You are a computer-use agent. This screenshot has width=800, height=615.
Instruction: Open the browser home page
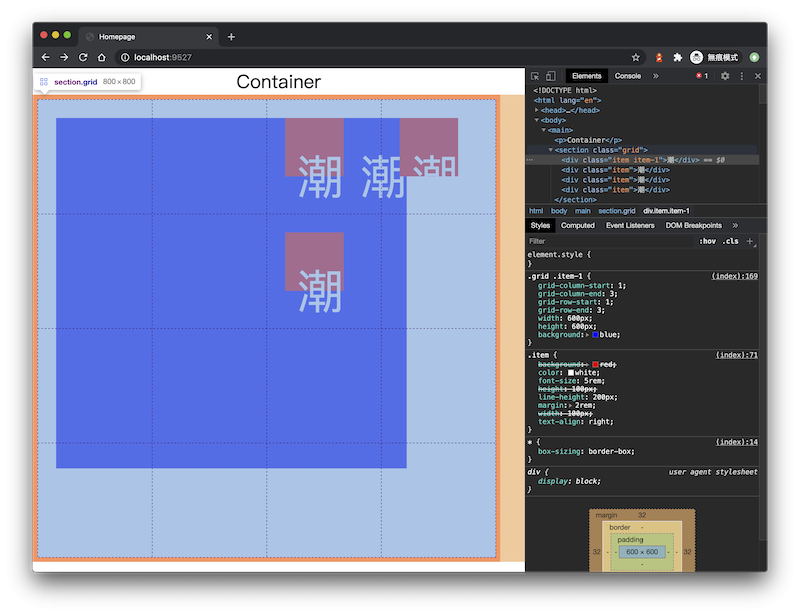(102, 57)
